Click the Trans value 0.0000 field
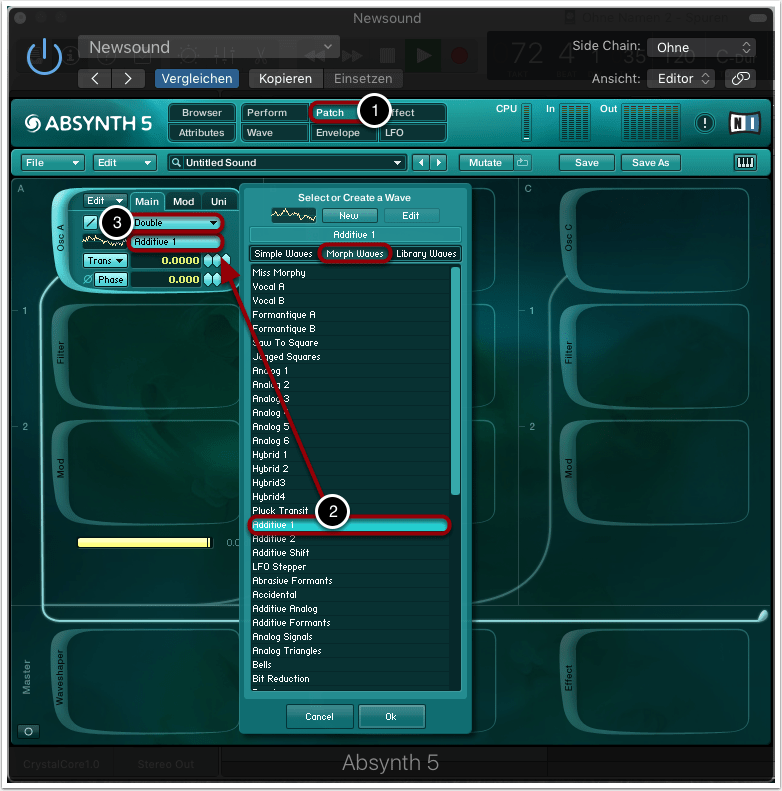This screenshot has height=791, width=782. click(165, 260)
